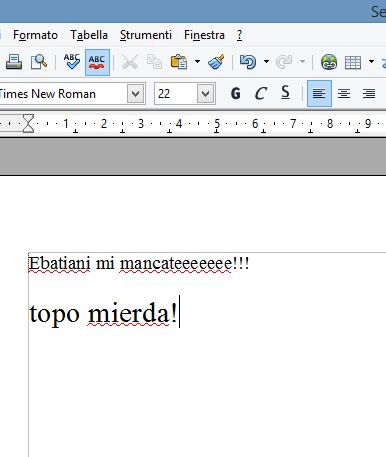Click the Hyperlink globe icon
Image resolution: width=386 pixels, height=457 pixels.
pyautogui.click(x=329, y=62)
